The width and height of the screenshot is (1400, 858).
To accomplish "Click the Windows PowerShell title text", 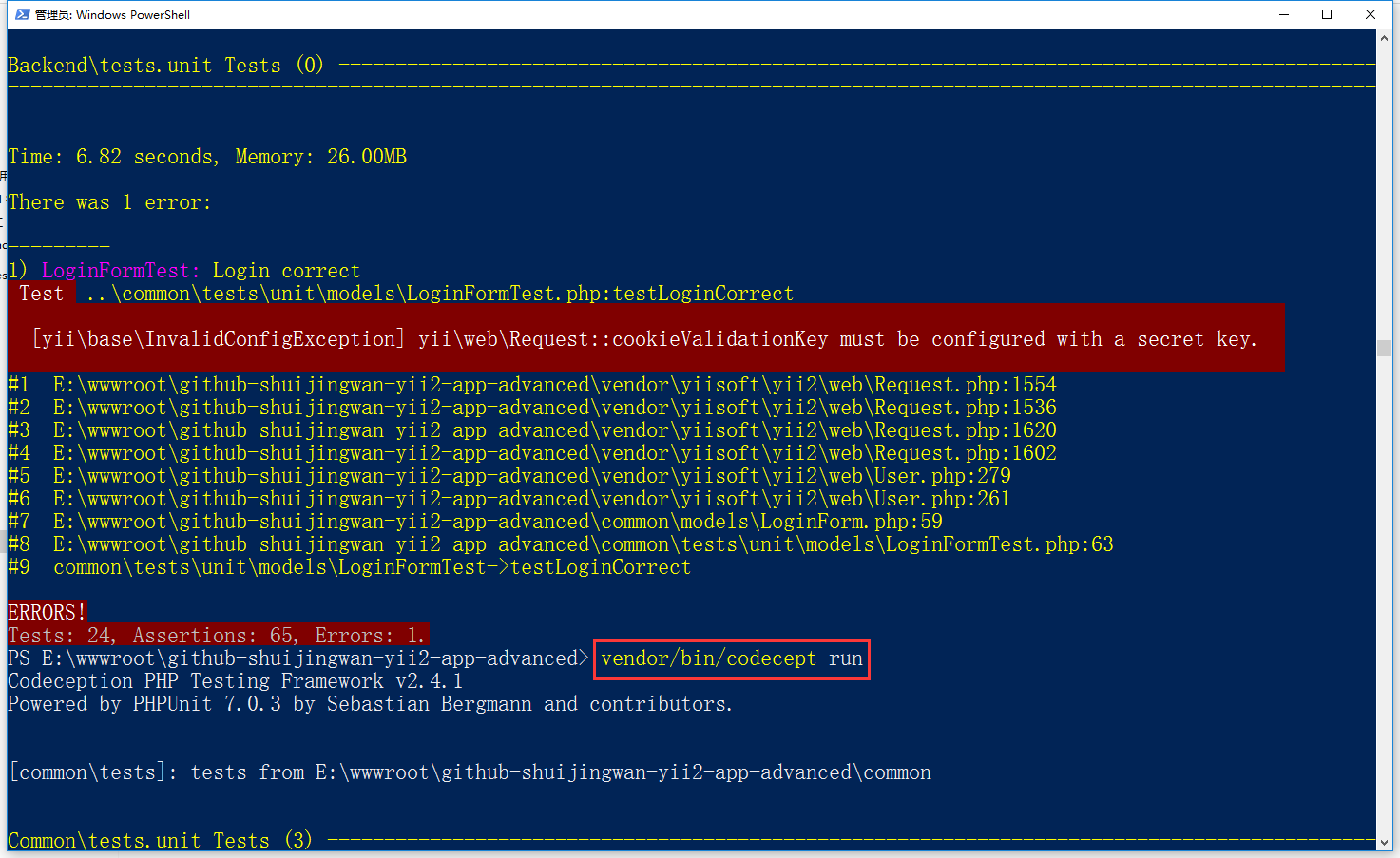I will tap(113, 14).
